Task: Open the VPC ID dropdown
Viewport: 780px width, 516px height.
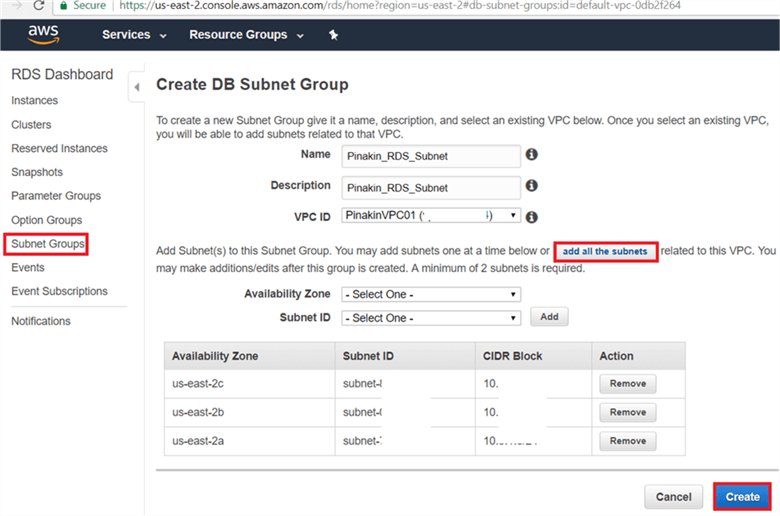Action: [x=431, y=215]
